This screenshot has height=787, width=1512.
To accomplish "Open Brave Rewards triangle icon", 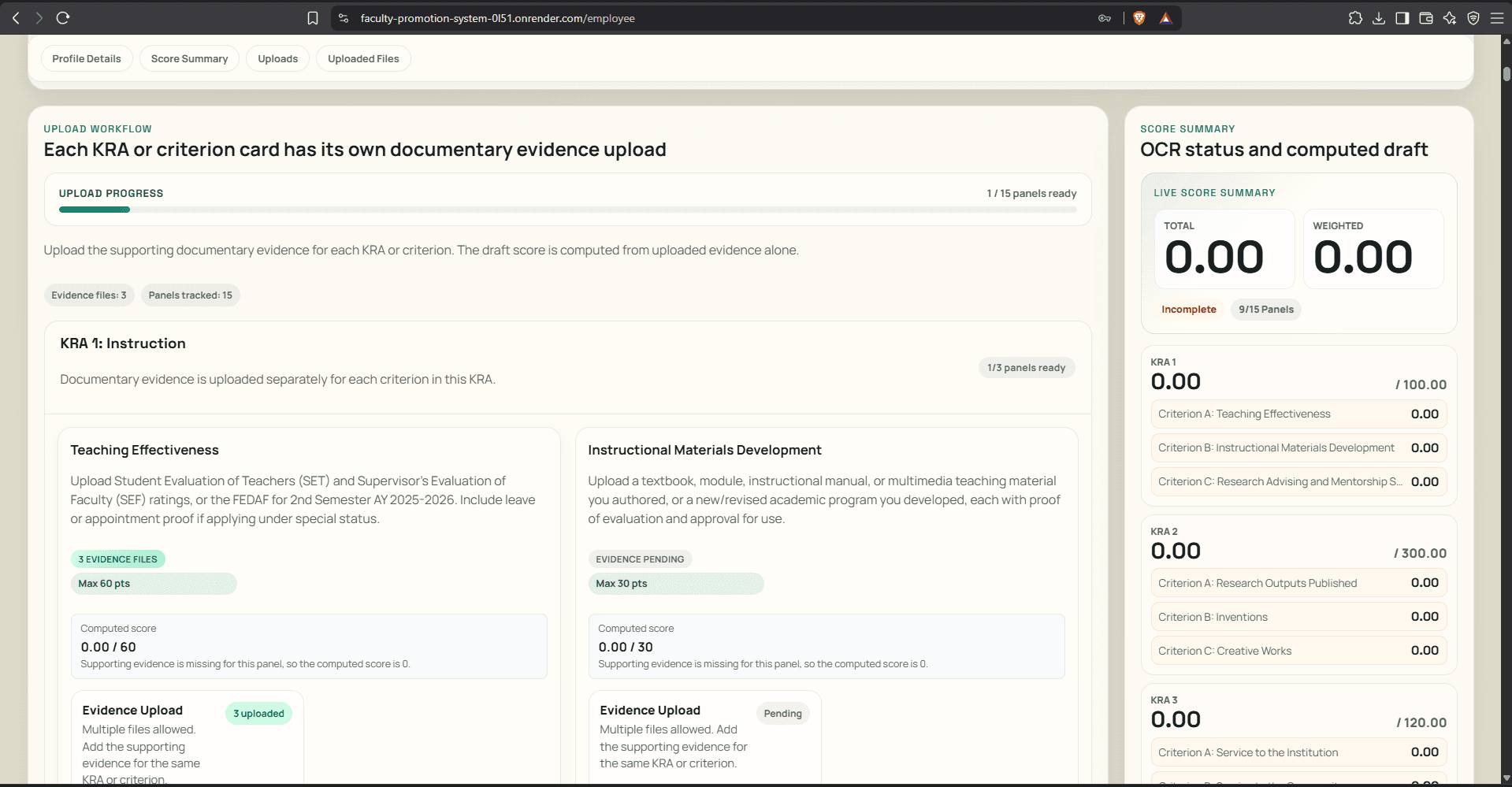I will [x=1166, y=18].
